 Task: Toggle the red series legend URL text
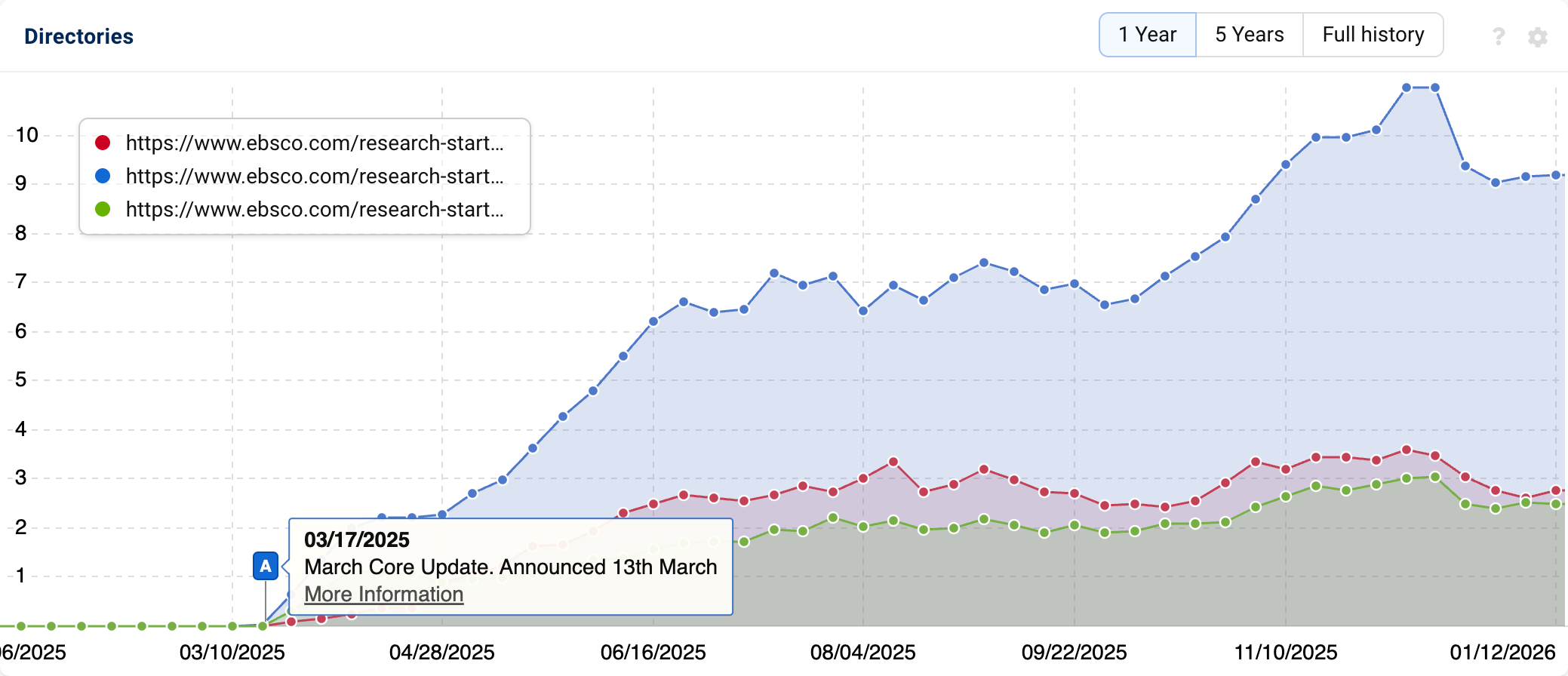tap(314, 143)
